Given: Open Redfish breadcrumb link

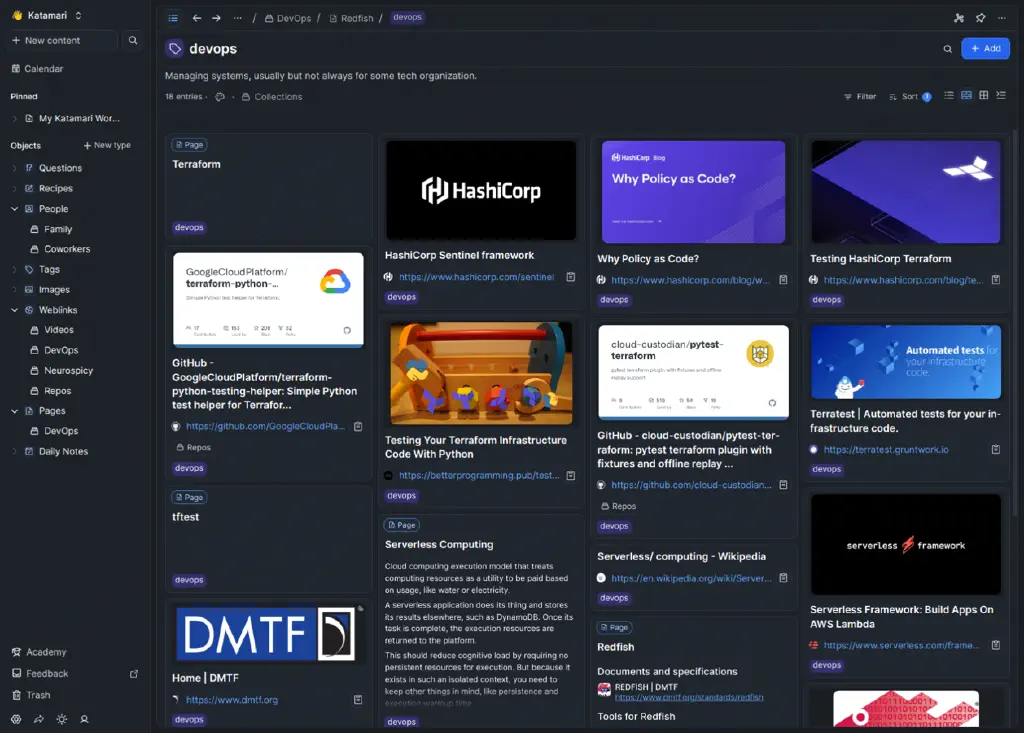Looking at the screenshot, I should coord(351,18).
